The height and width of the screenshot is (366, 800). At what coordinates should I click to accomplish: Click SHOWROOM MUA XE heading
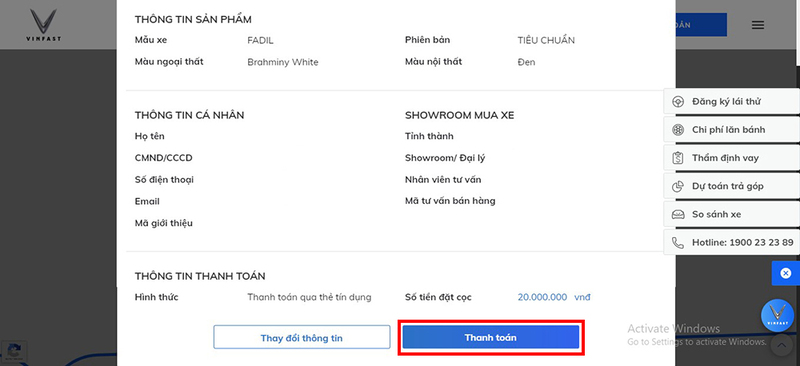[459, 115]
